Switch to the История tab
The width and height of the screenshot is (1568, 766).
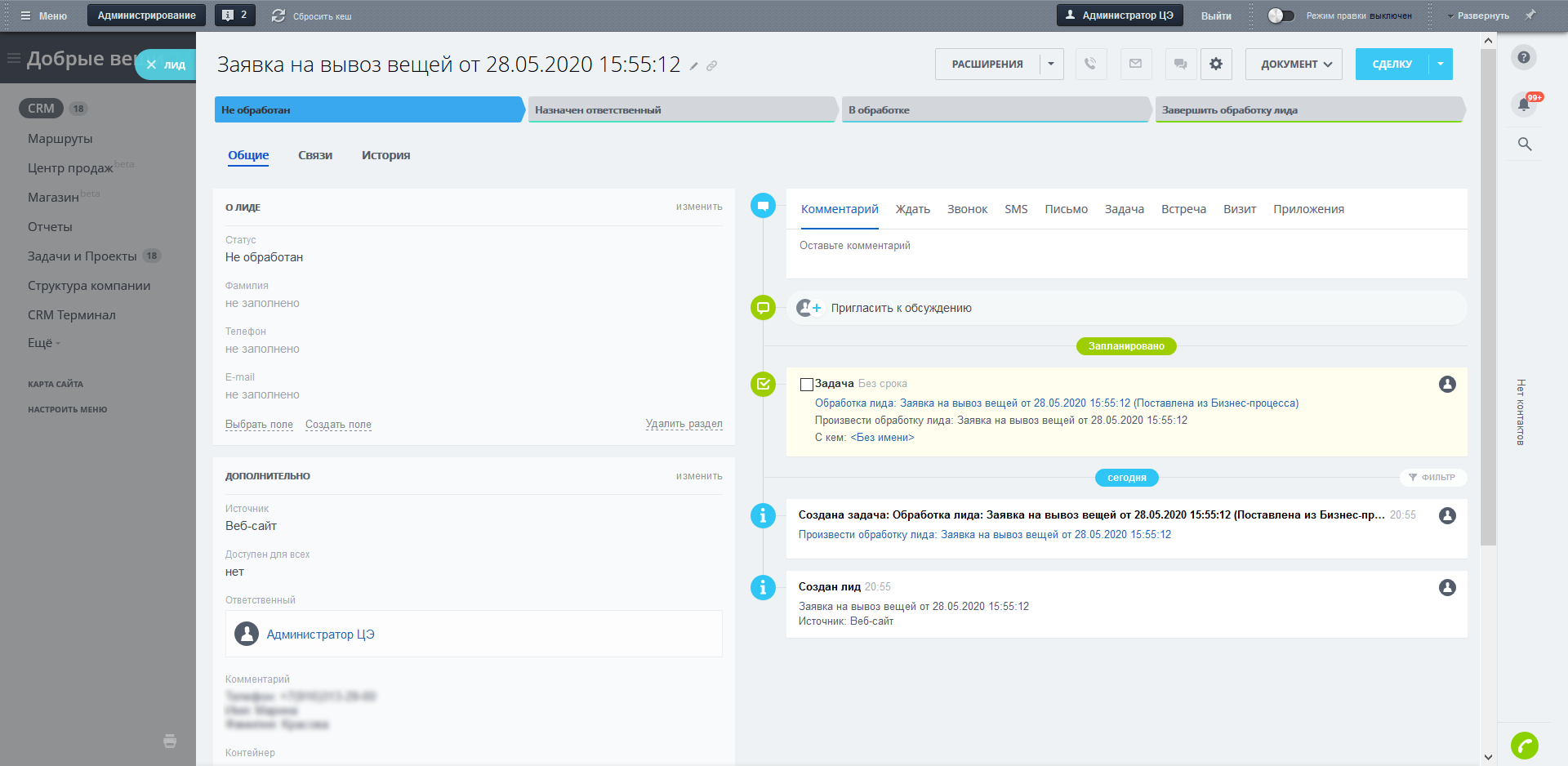385,155
